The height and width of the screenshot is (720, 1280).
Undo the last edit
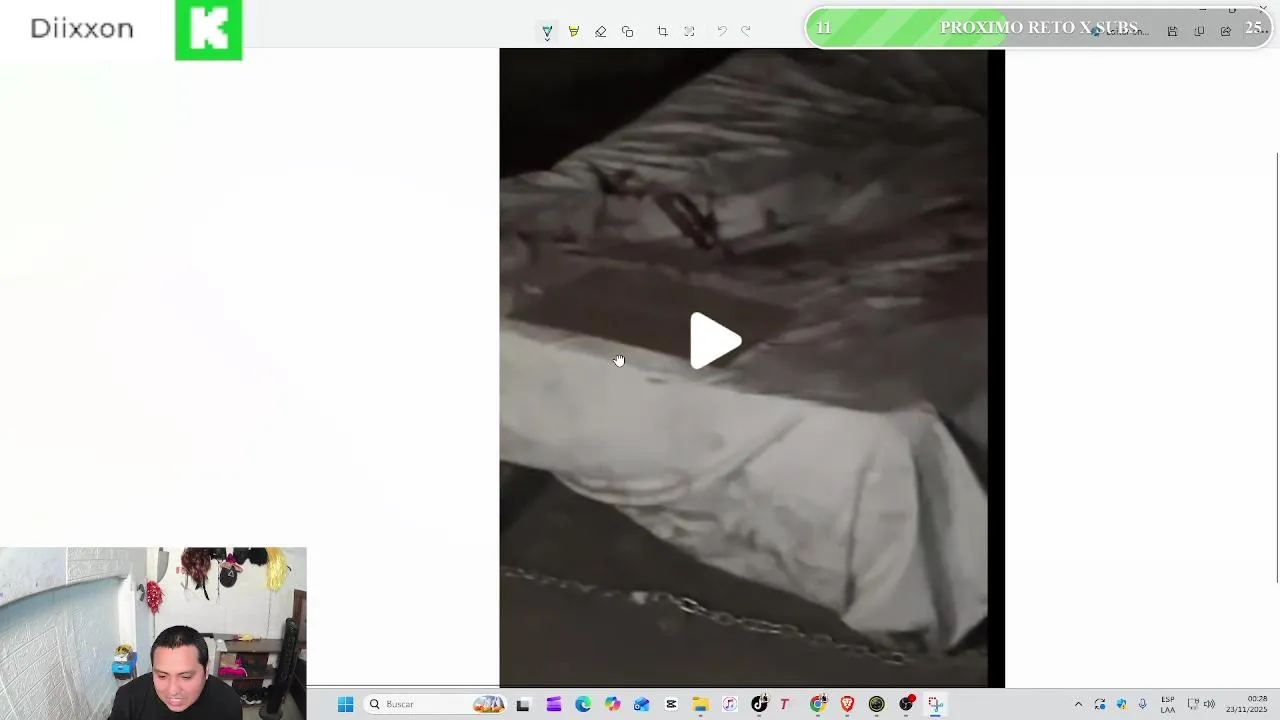coord(721,32)
